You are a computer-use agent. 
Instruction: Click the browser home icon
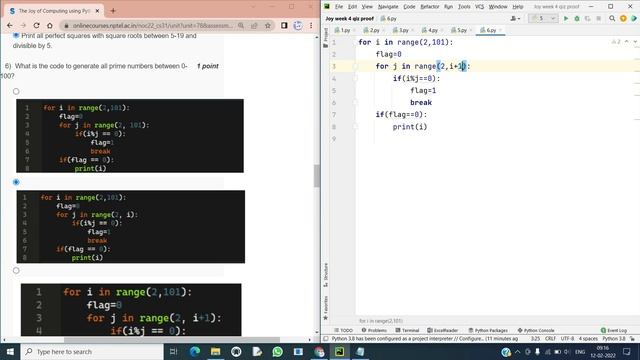click(x=50, y=25)
